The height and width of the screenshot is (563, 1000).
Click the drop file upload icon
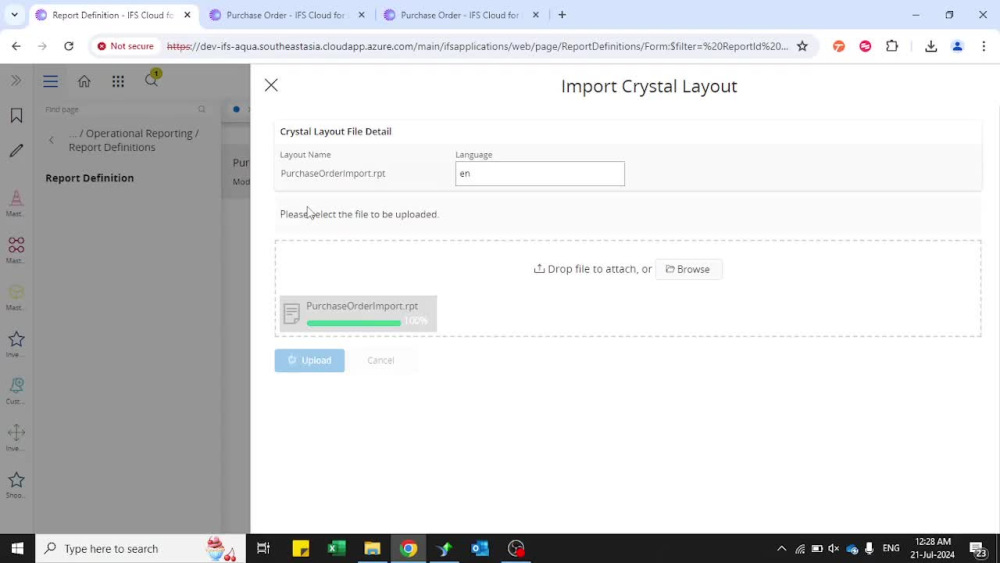pyautogui.click(x=539, y=268)
